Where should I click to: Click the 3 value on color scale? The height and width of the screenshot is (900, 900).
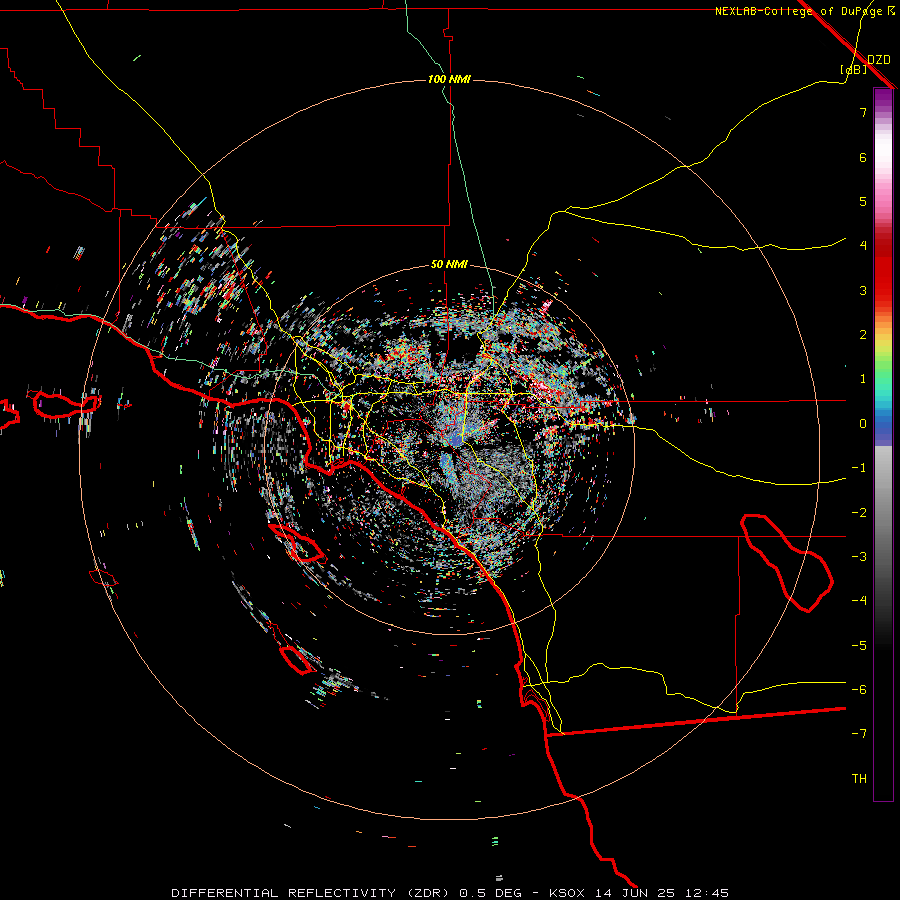click(x=863, y=290)
